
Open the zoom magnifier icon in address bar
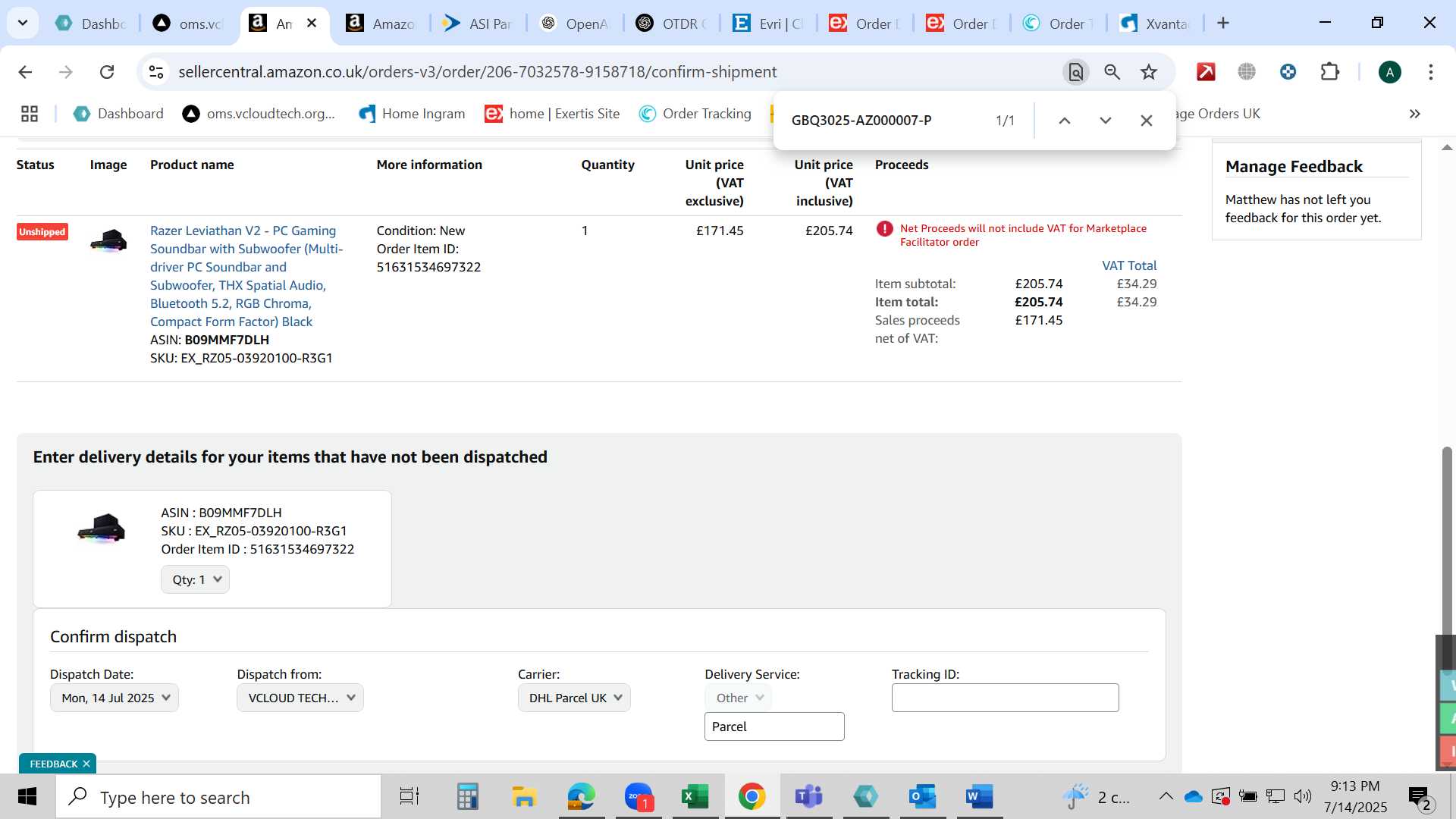1112,72
